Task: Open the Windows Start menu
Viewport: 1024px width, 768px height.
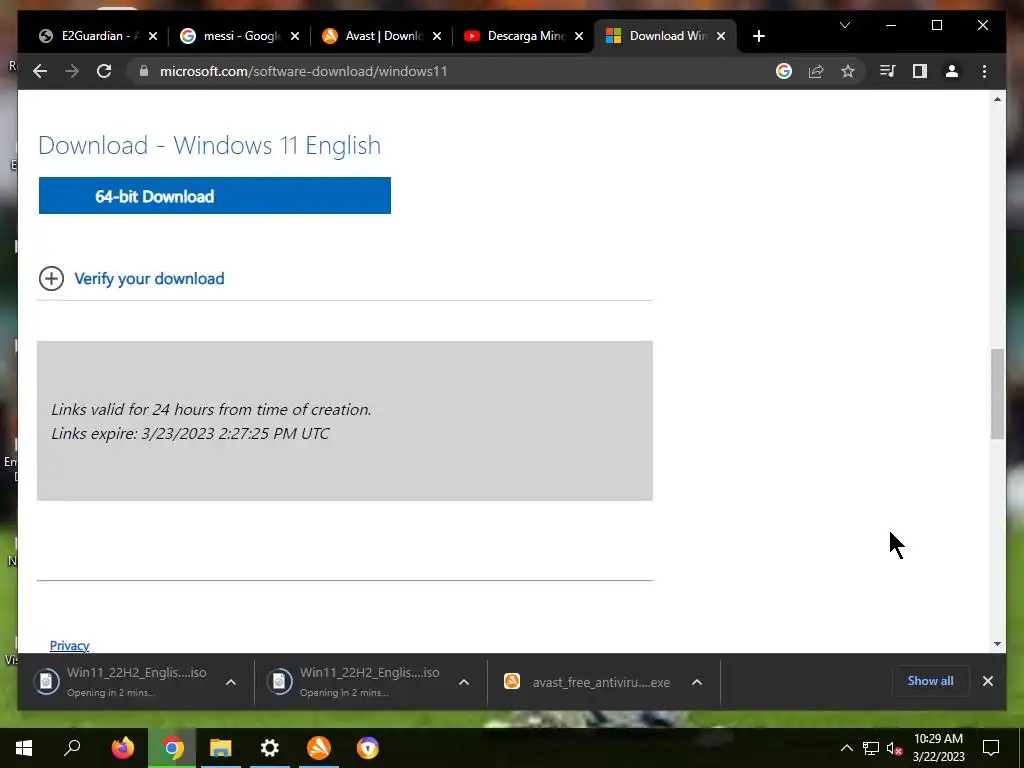Action: [24, 748]
